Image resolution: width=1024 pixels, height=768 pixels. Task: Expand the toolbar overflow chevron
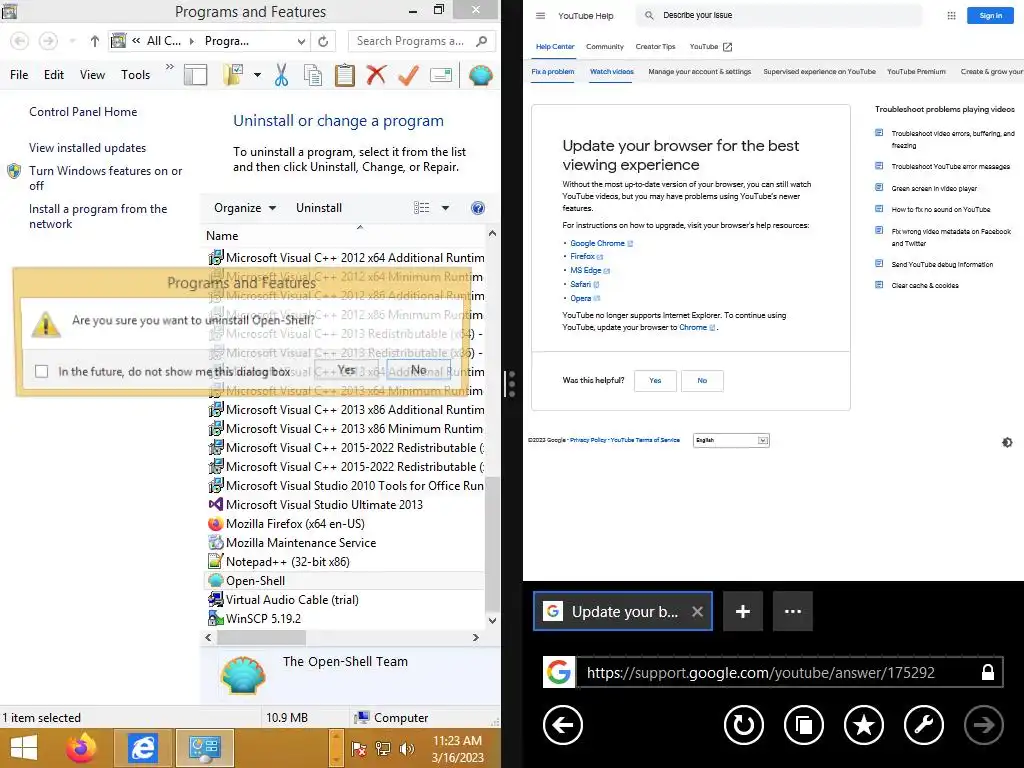tap(170, 67)
